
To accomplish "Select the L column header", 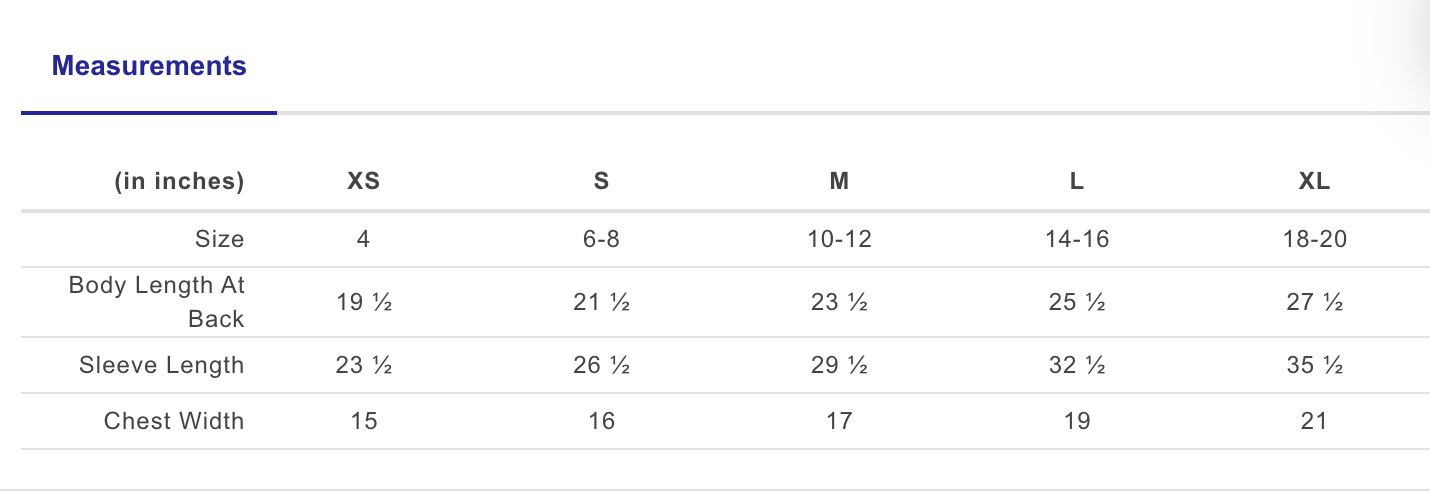I will [1076, 182].
